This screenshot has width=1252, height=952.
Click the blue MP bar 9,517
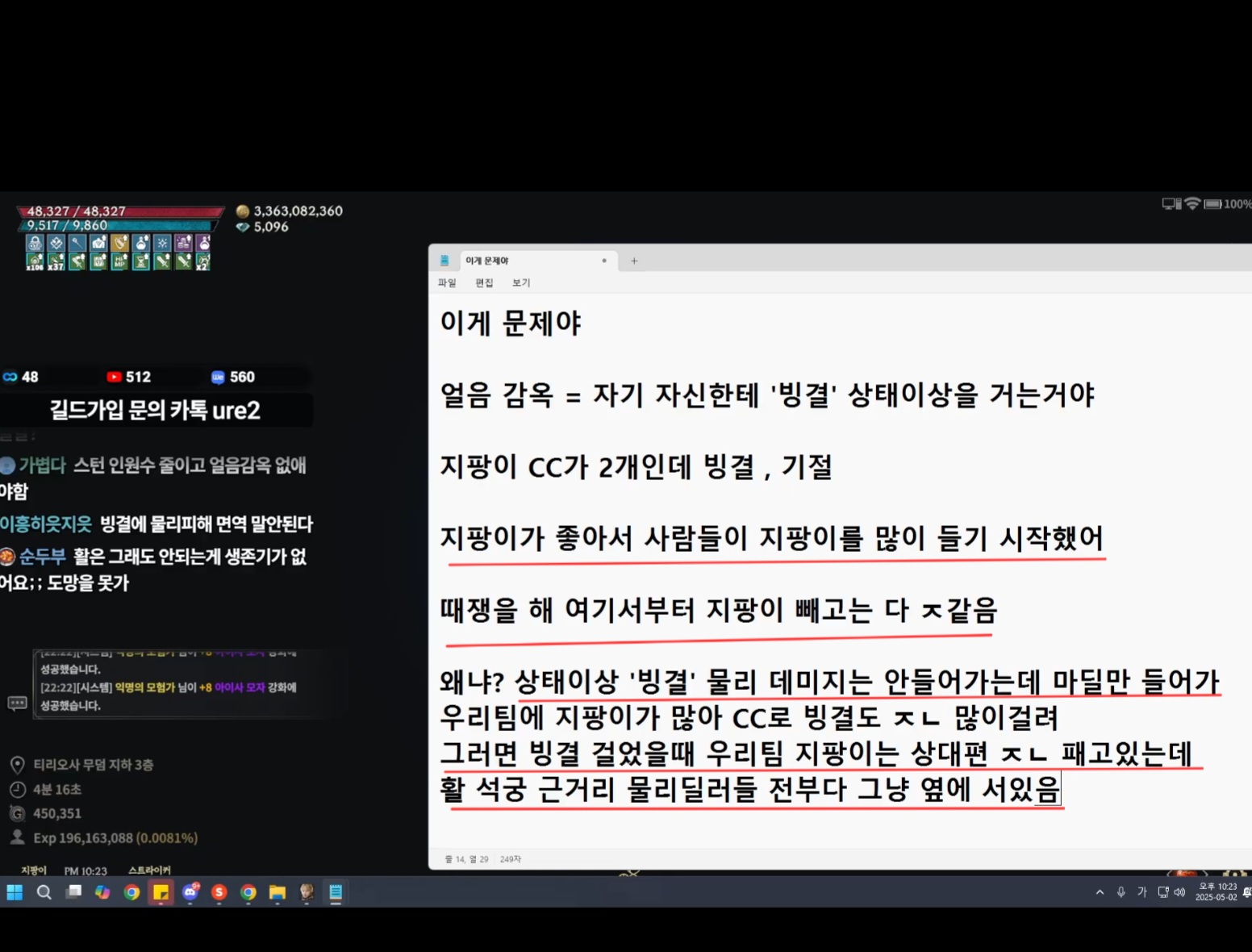click(x=119, y=226)
